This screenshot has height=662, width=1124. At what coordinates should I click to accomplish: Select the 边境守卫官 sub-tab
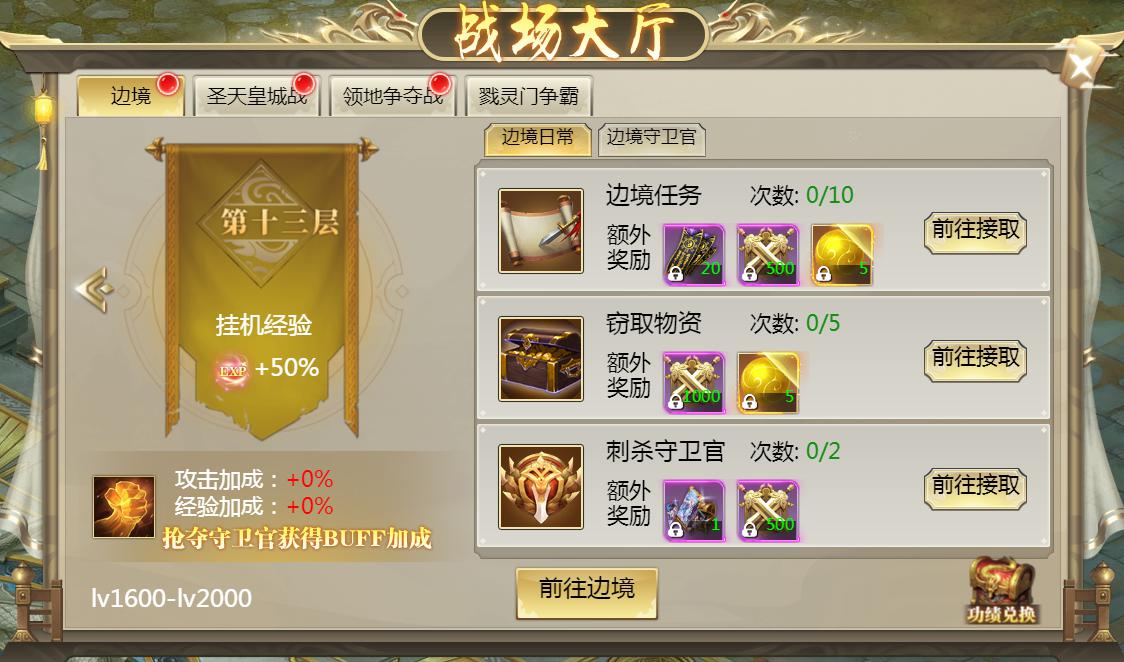pos(652,139)
